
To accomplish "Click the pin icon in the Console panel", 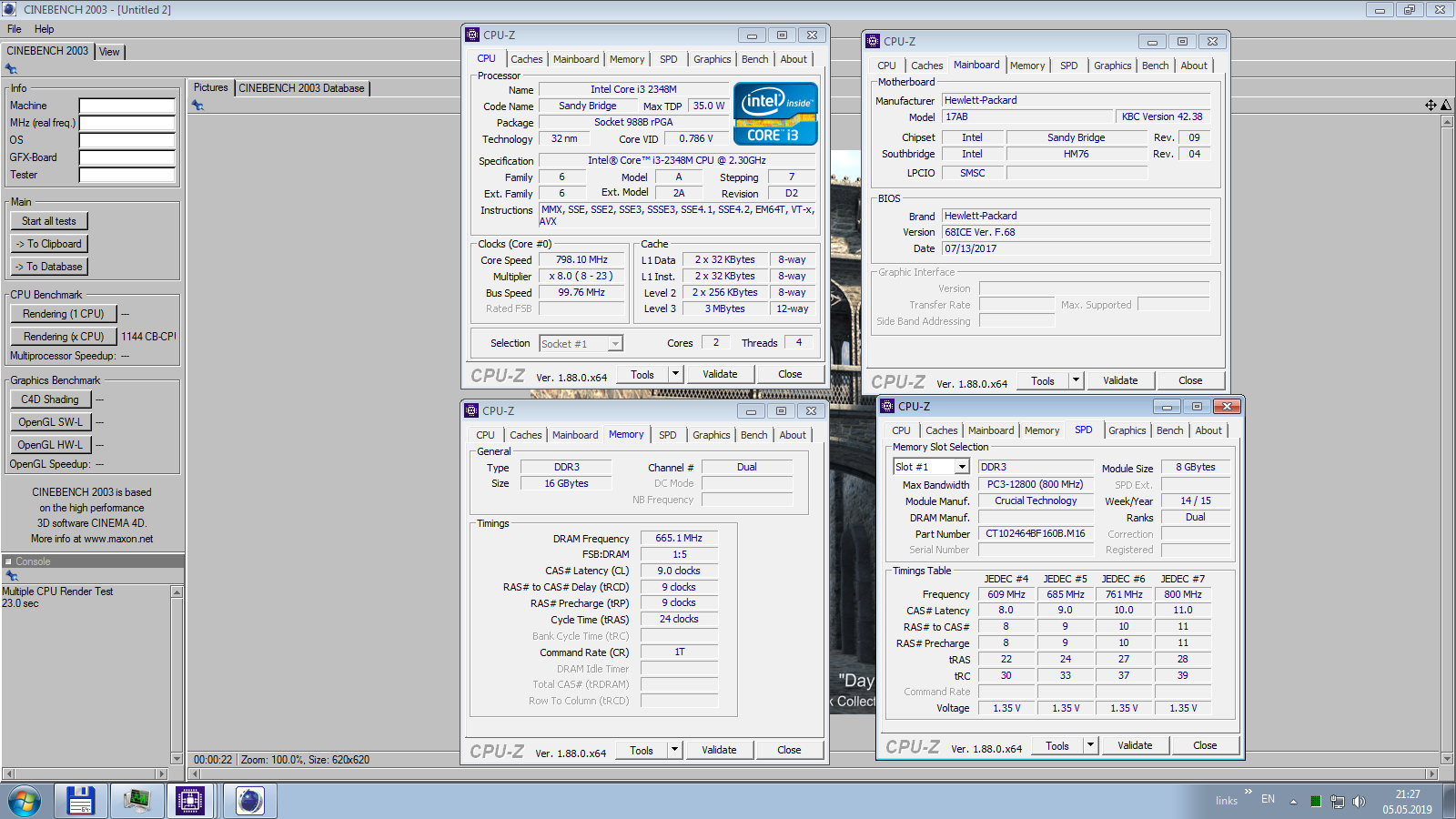I will 11,576.
